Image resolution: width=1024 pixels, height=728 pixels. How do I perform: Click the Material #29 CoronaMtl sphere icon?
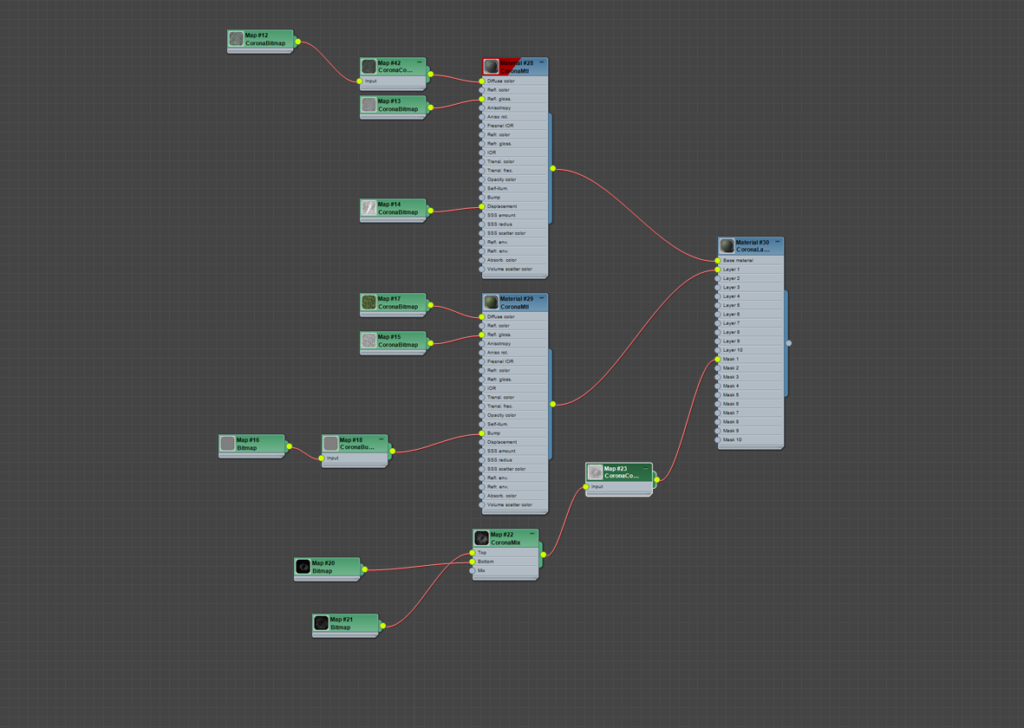pos(489,301)
